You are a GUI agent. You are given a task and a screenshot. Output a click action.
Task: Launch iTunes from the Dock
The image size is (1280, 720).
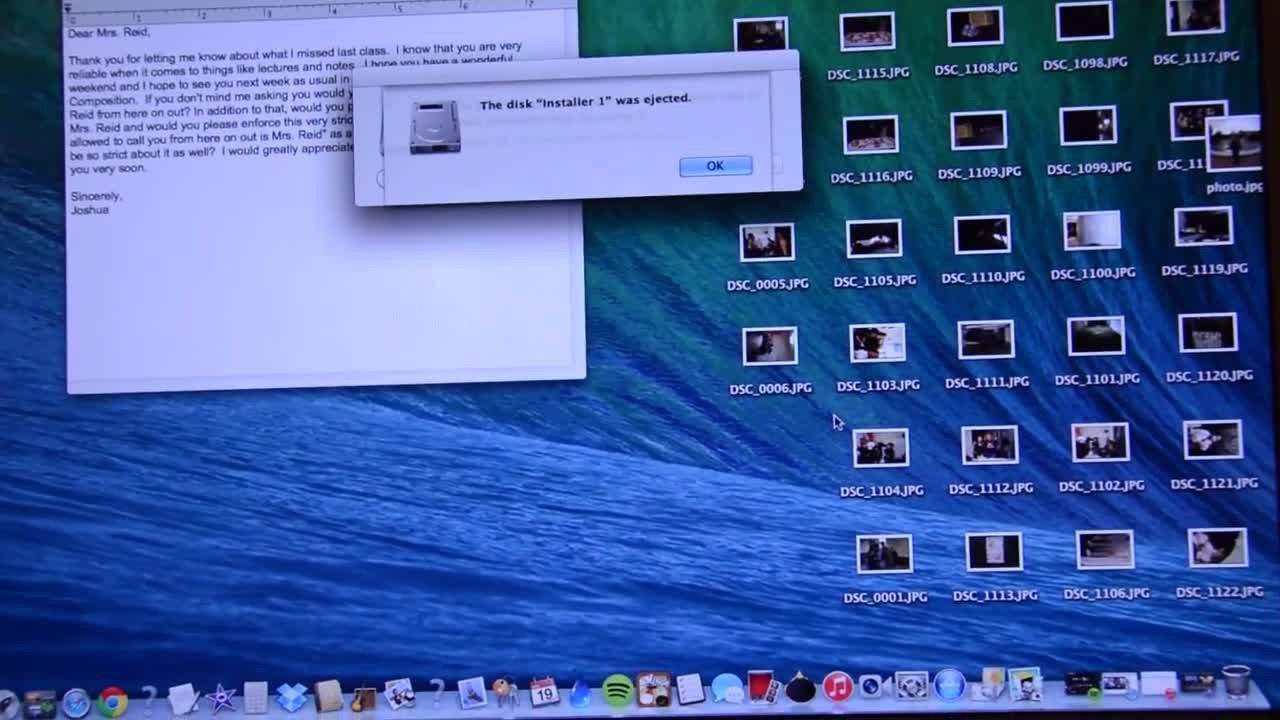[838, 686]
